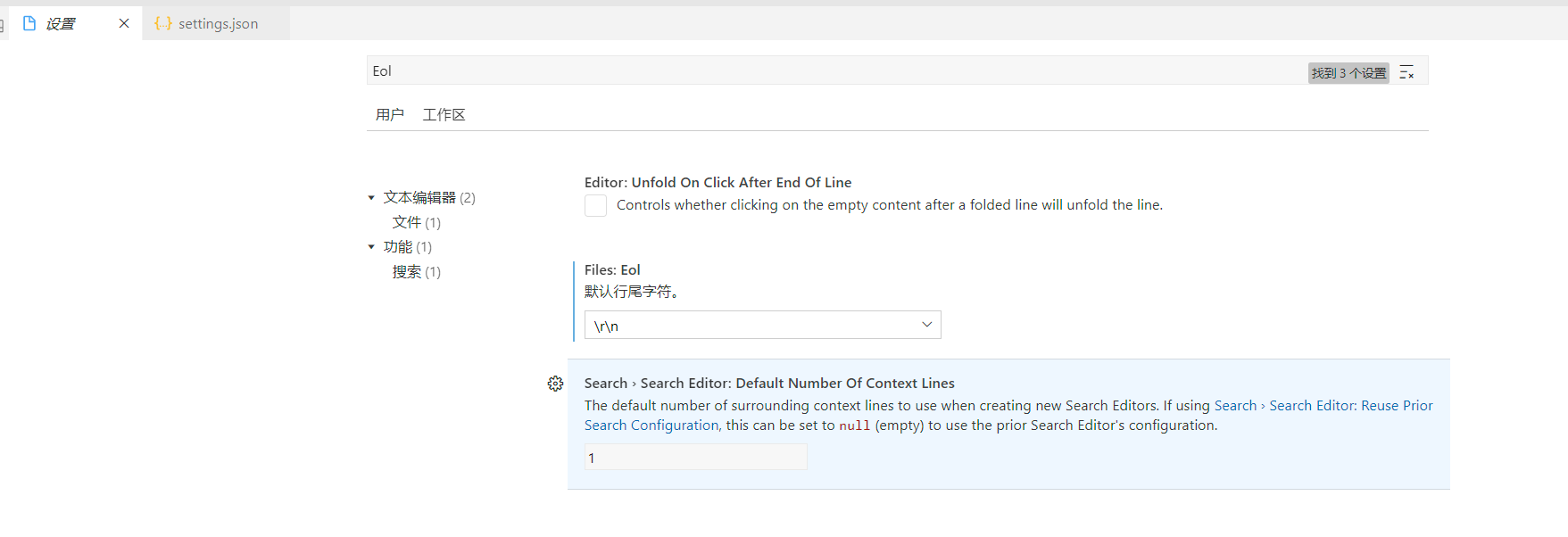This screenshot has width=1568, height=537.
Task: Click the Files: Eol setting title
Action: [612, 269]
